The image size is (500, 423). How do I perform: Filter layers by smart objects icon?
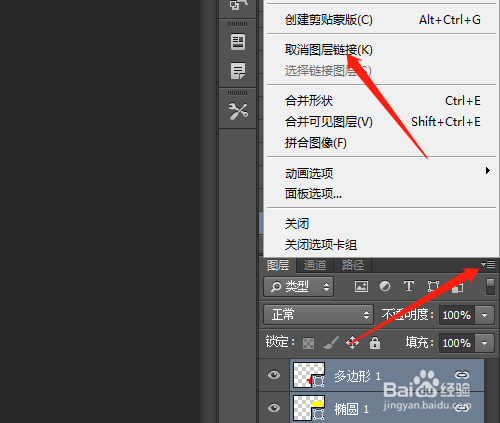click(457, 287)
